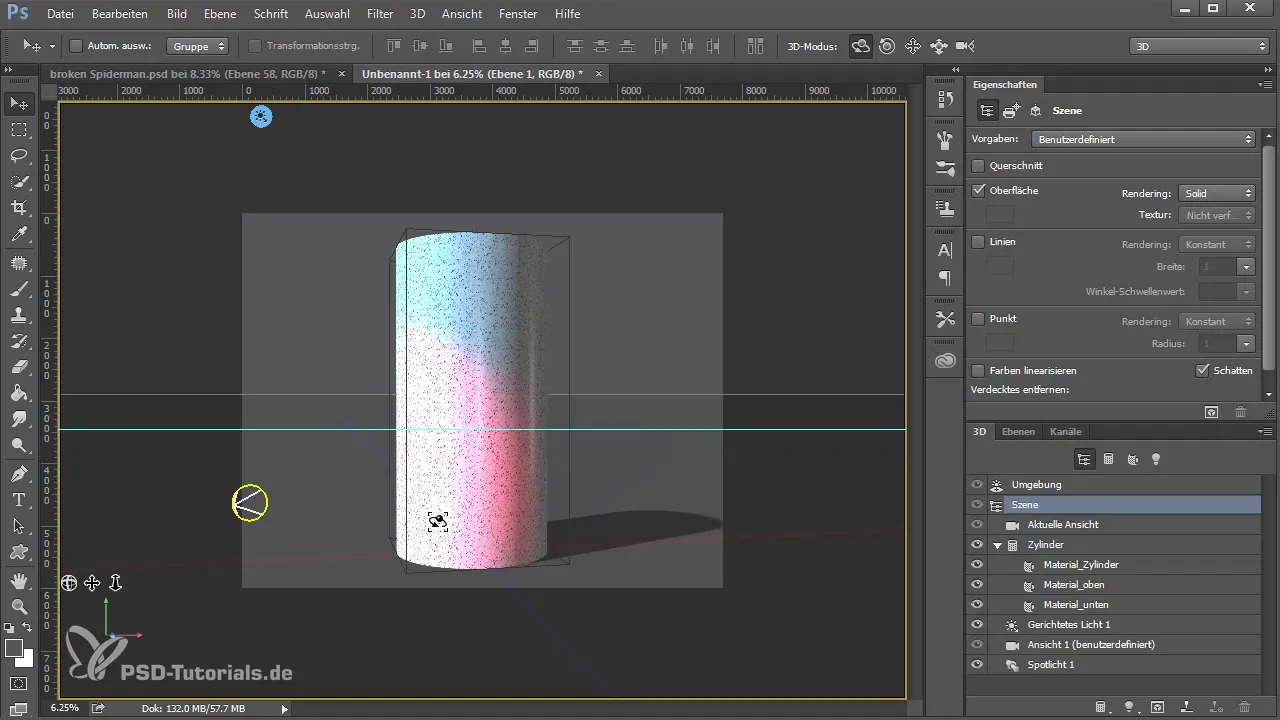Open the 3D workspace dropdown
1280x720 pixels.
(x=1199, y=46)
